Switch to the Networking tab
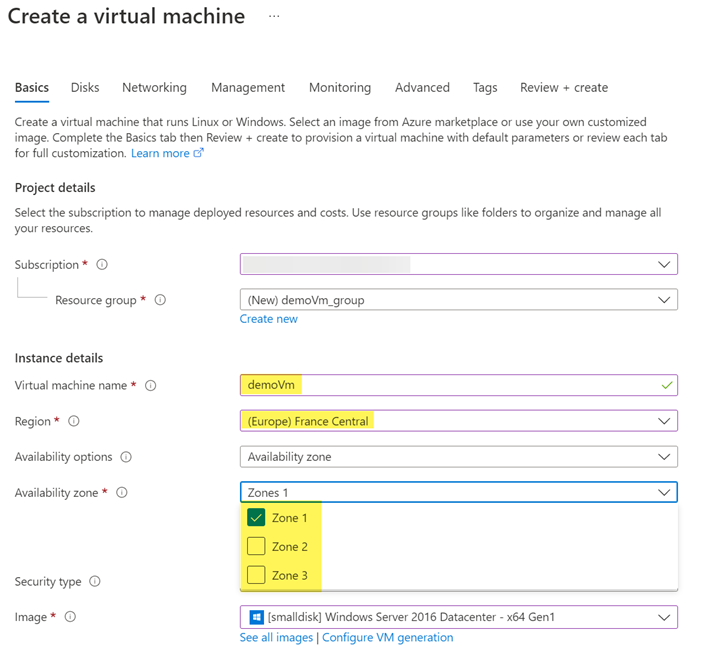 [154, 87]
